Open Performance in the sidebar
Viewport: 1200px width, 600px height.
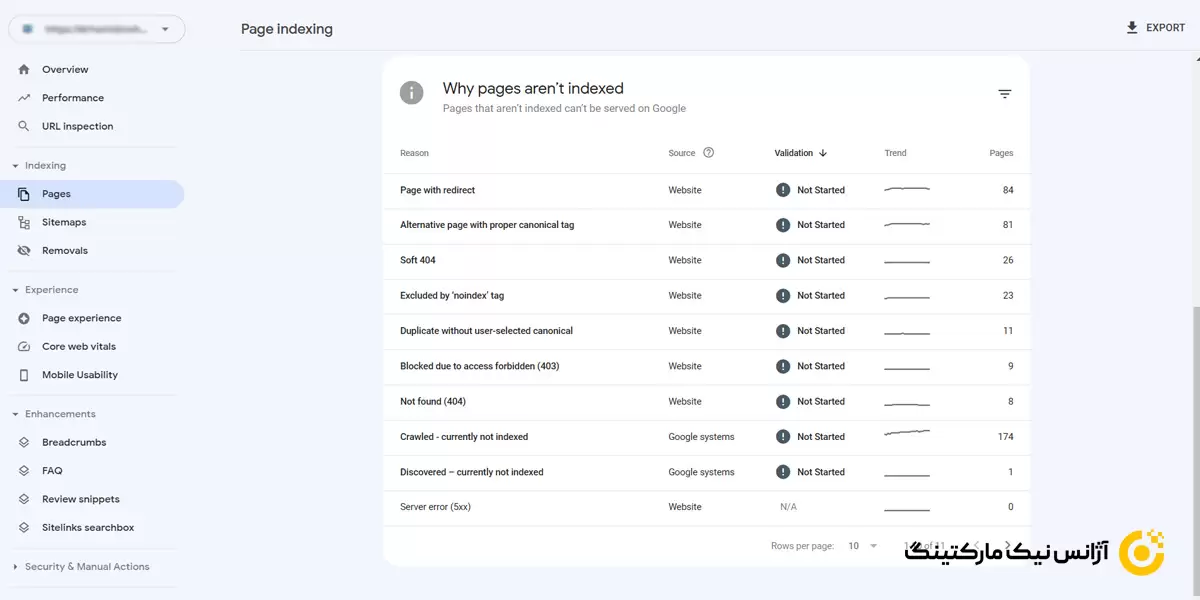(x=72, y=98)
